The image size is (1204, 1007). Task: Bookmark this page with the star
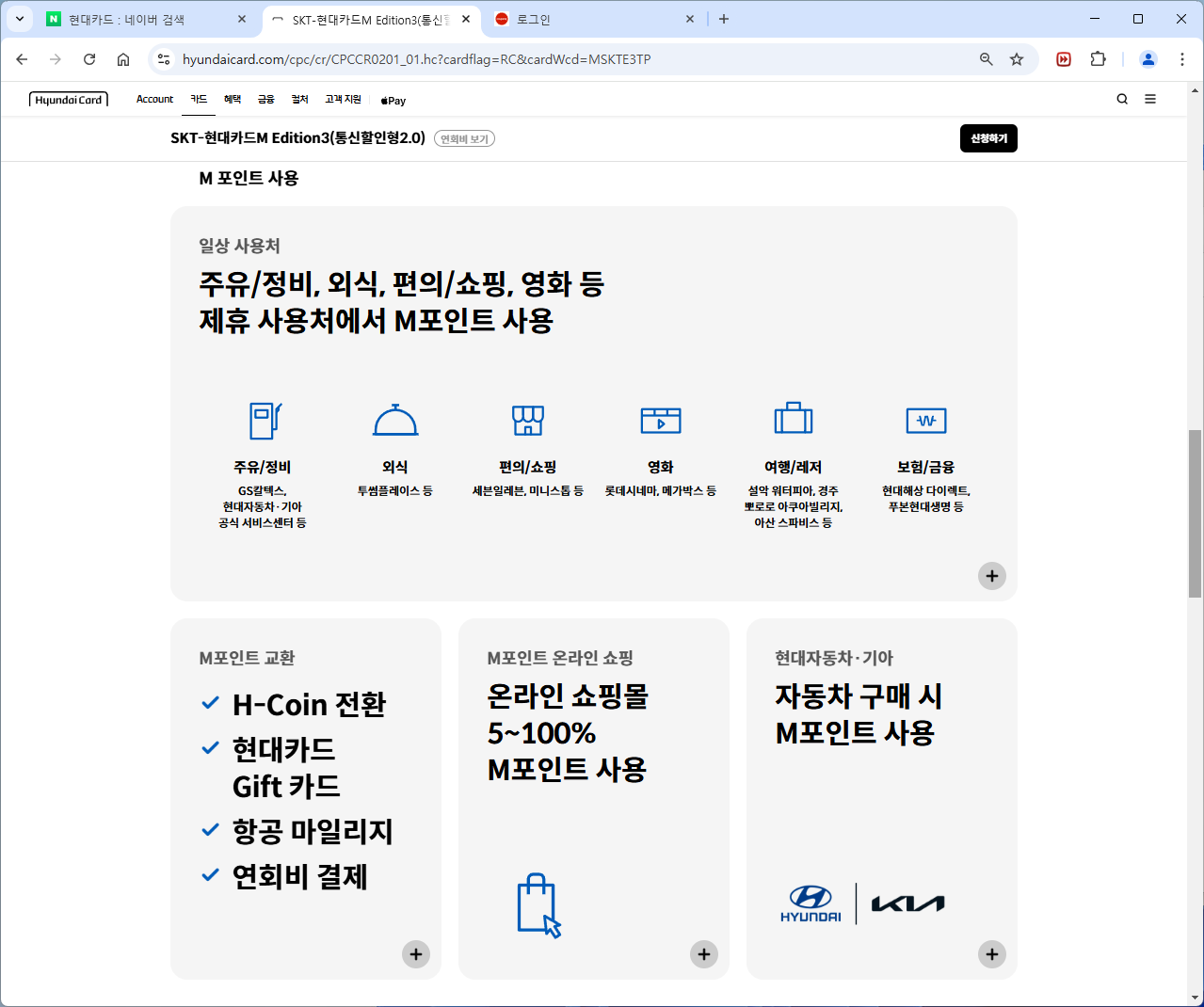point(1017,59)
